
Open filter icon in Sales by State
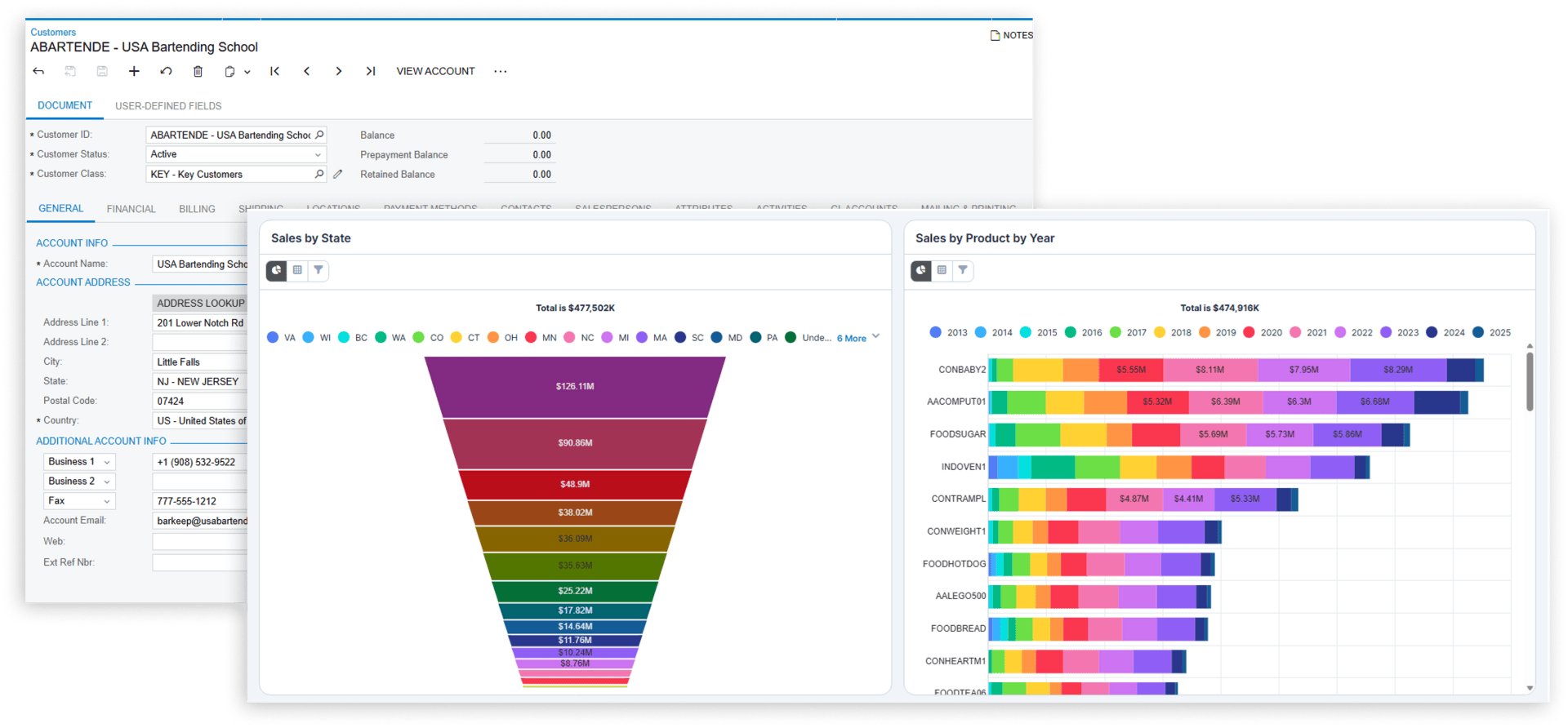pos(318,270)
